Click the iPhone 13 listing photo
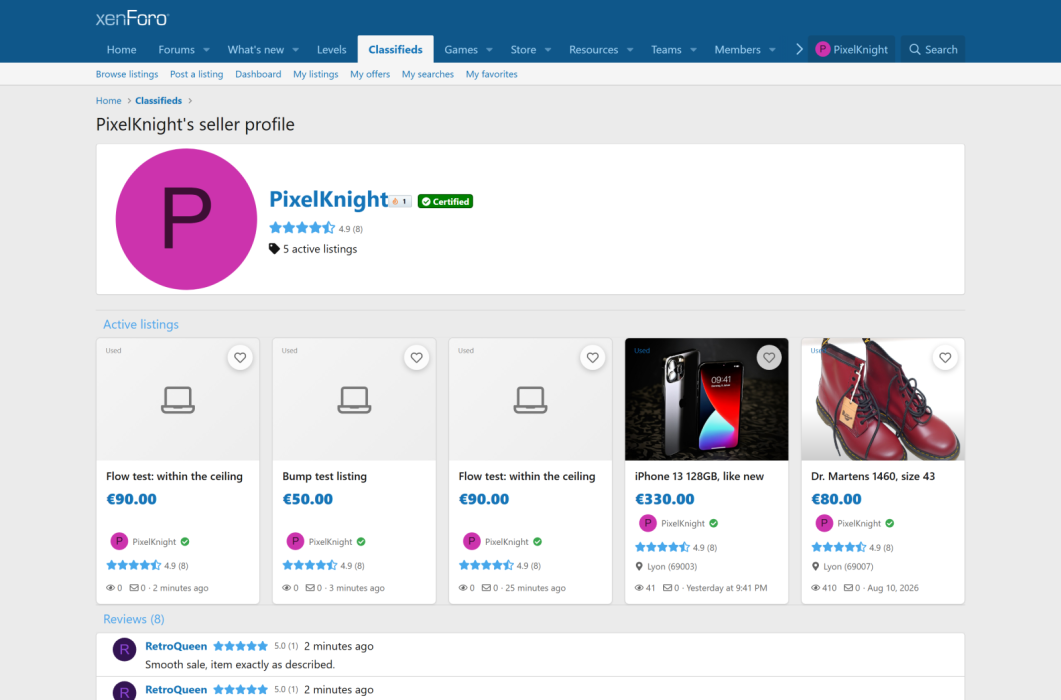 tap(706, 399)
